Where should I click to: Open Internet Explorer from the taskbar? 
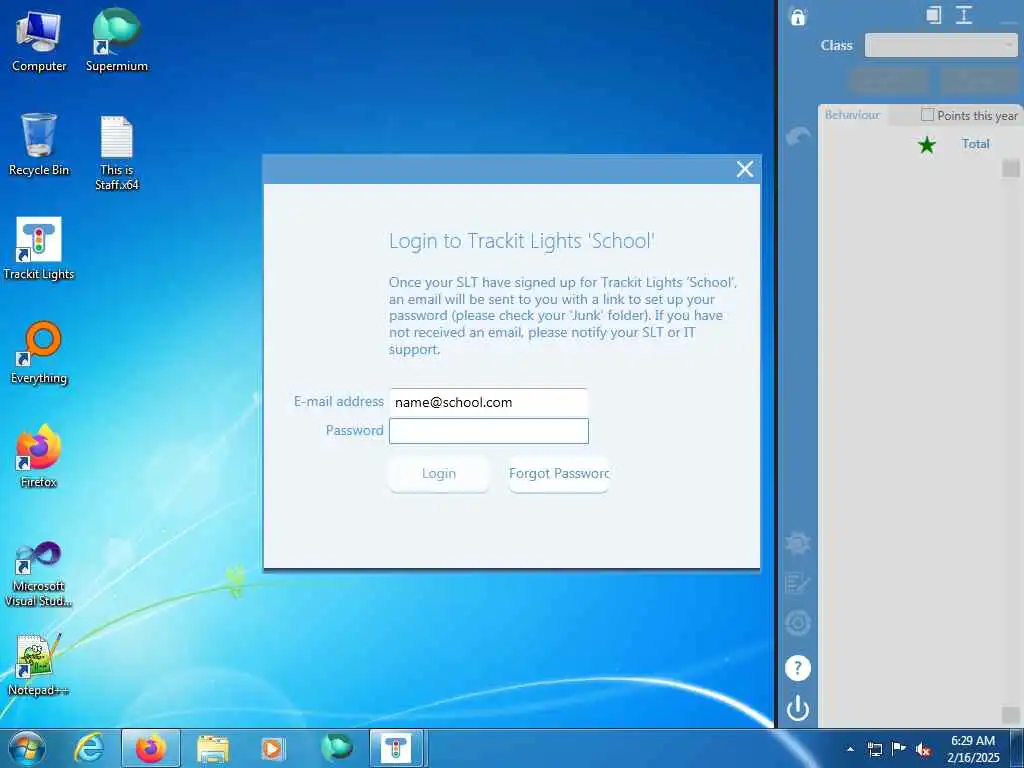(x=89, y=748)
